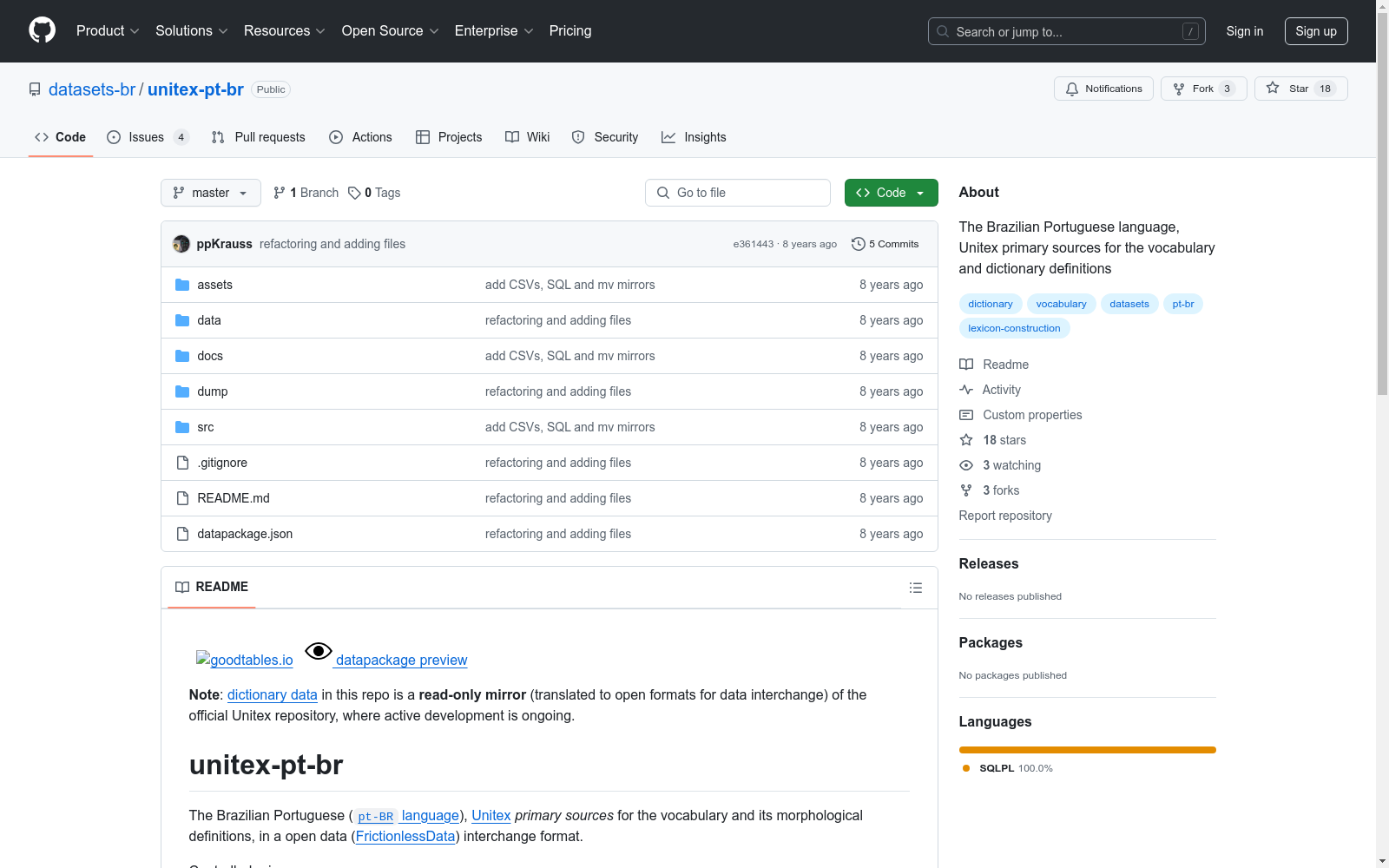Click the assets folder icon

click(x=182, y=285)
